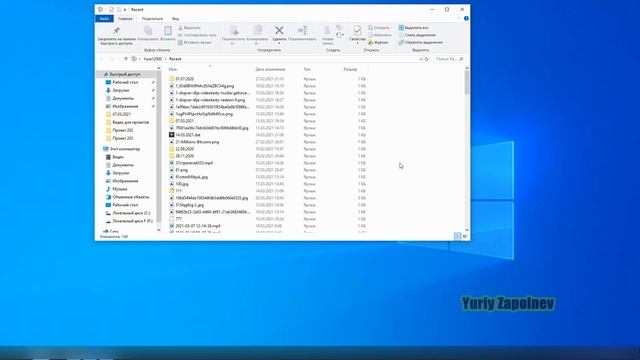
Task: Click Вставить ярлык in the ribbon
Action: point(195,42)
